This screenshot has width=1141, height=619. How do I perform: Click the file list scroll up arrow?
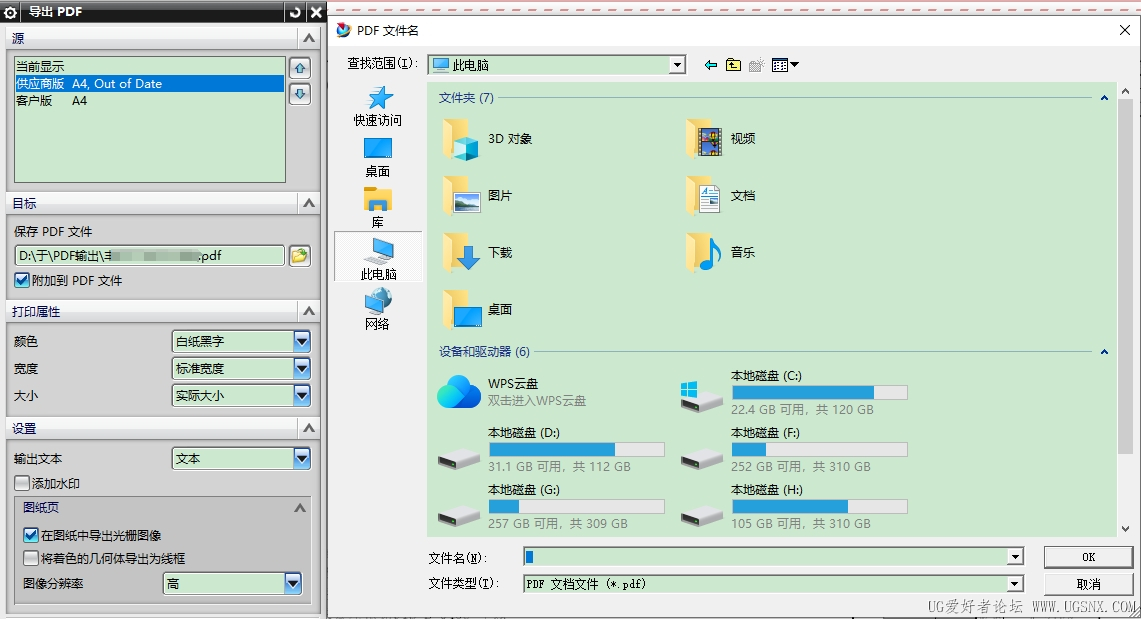1125,92
